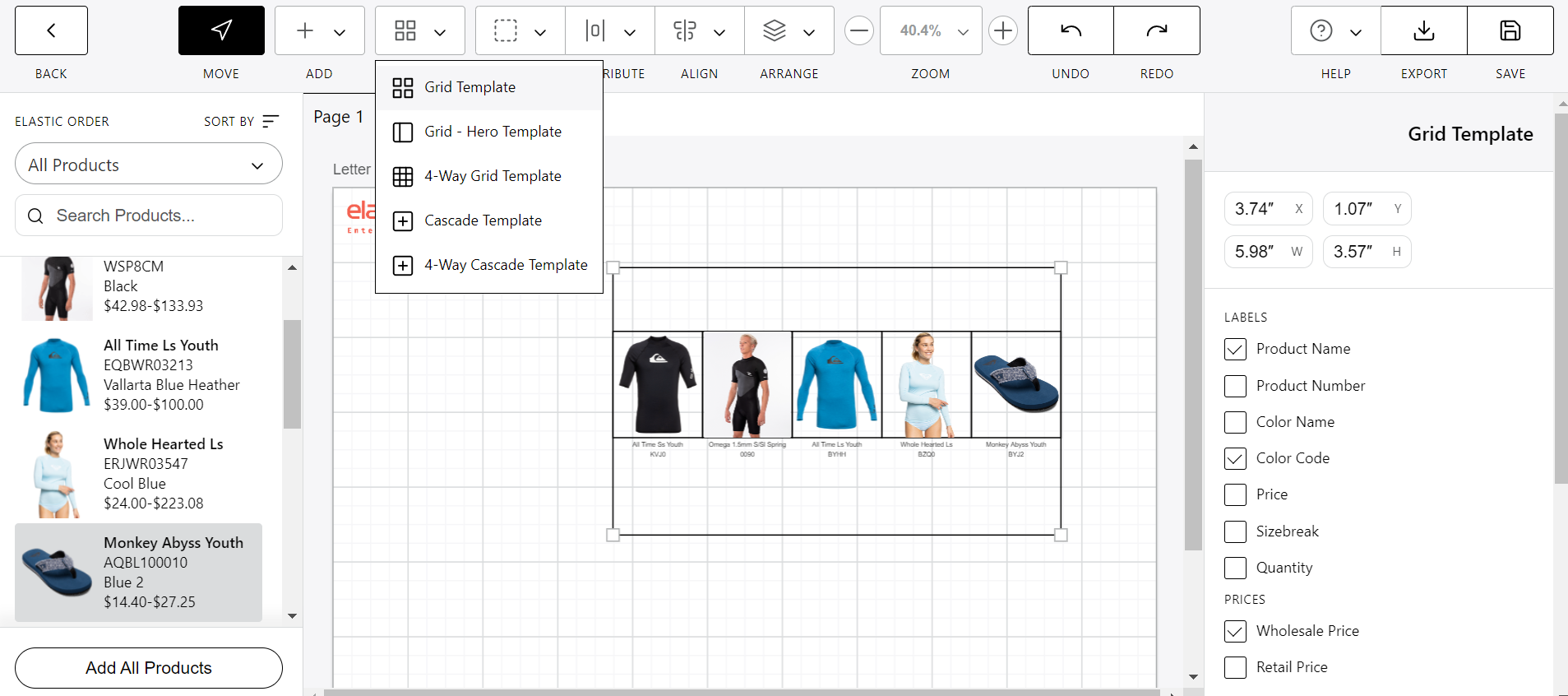
Task: Expand the All Products dropdown
Action: [149, 165]
